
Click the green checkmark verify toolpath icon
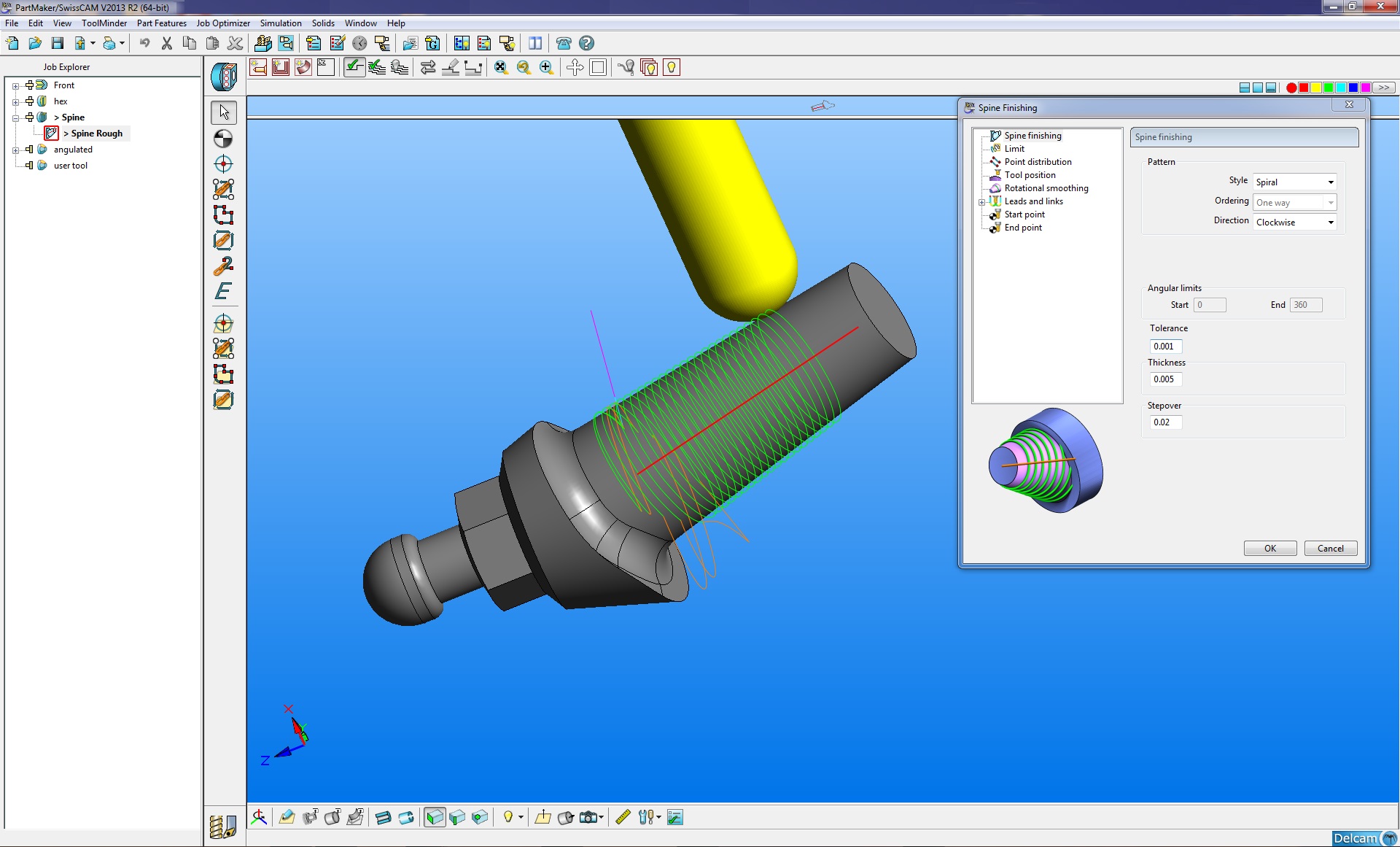click(x=354, y=68)
